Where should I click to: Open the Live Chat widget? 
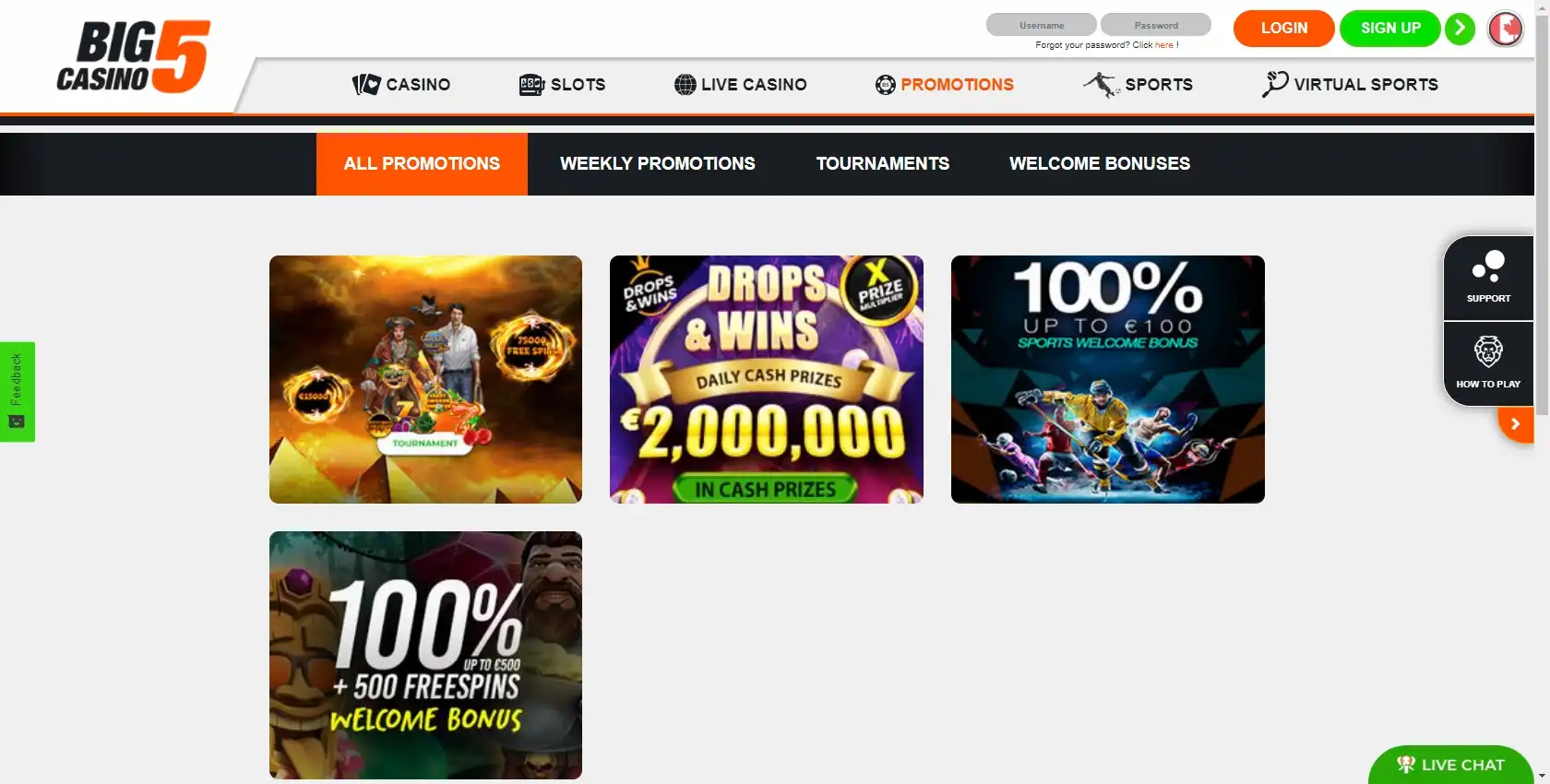1451,765
